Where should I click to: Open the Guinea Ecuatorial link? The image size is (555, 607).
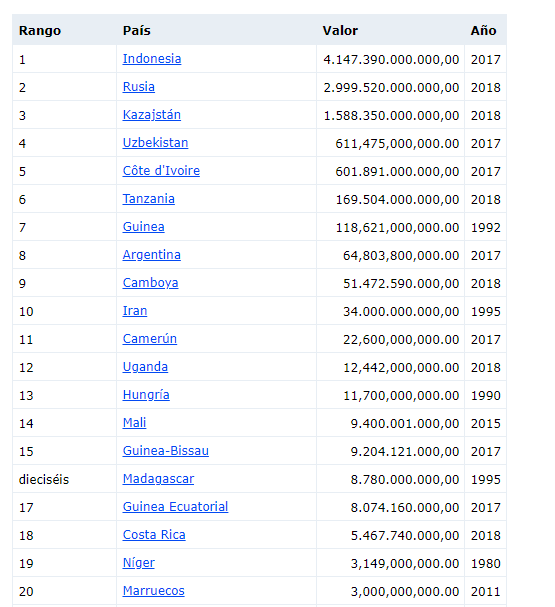coord(175,507)
